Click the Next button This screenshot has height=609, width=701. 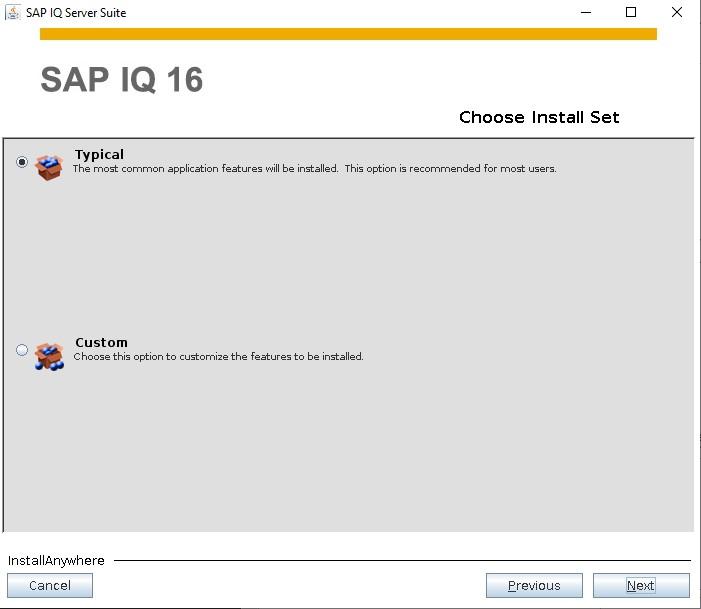(641, 585)
